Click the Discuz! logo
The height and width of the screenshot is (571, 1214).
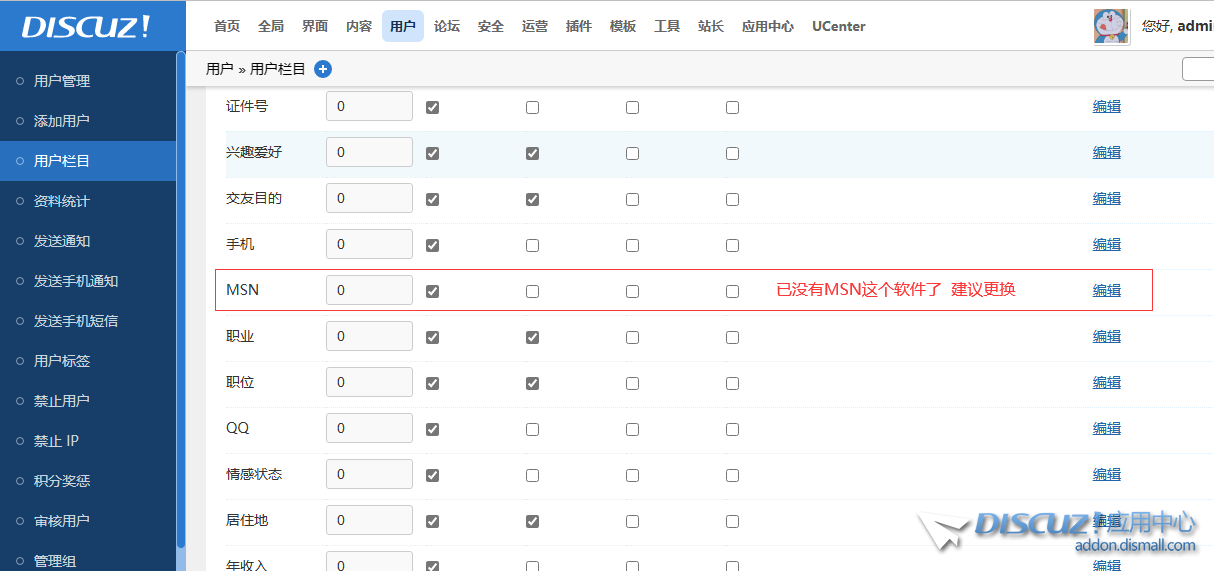pos(86,27)
